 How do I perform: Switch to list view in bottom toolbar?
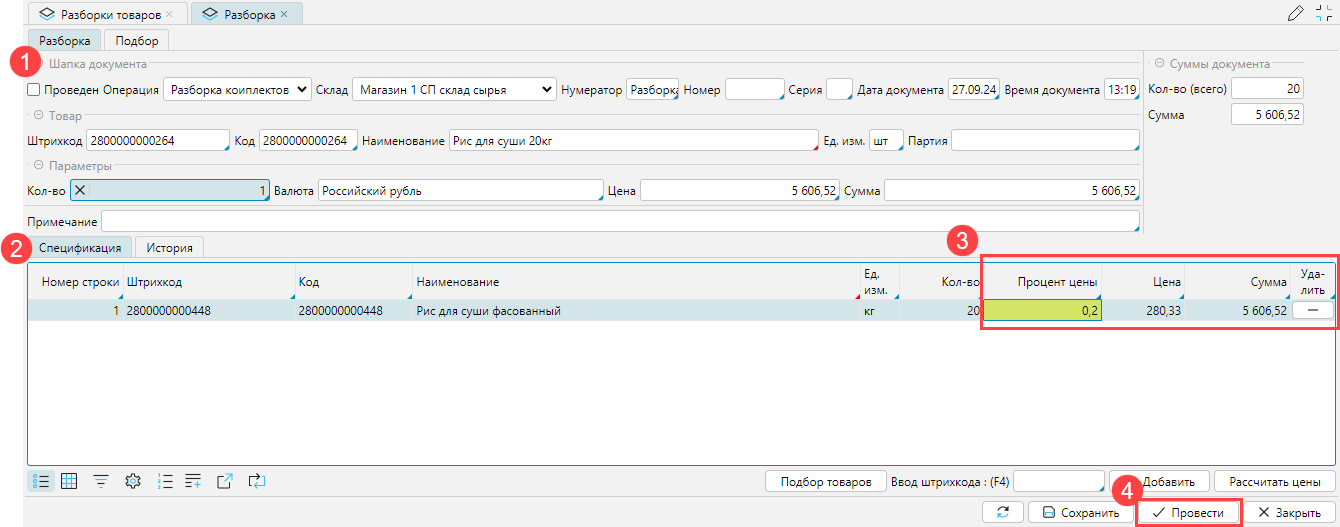click(42, 481)
